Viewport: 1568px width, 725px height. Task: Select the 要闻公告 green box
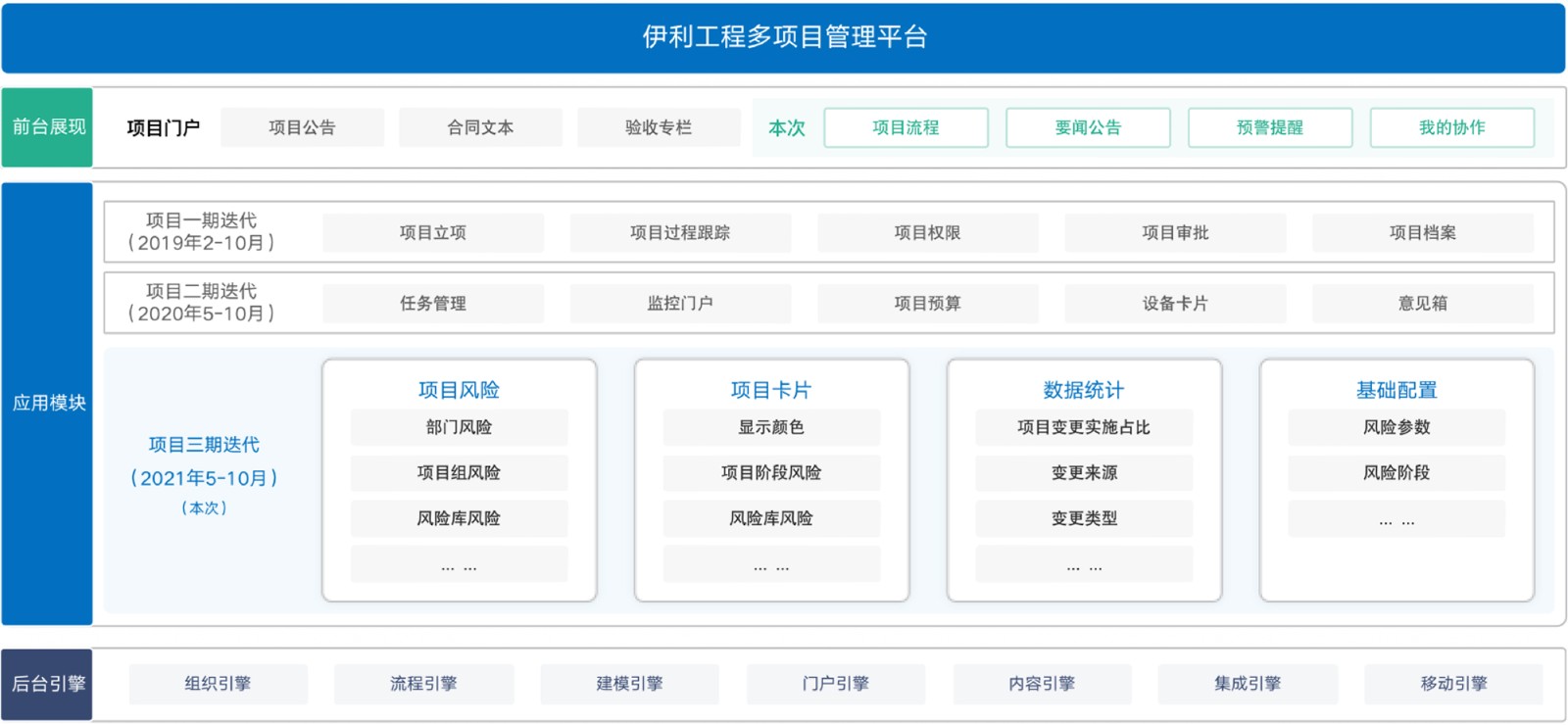[1088, 127]
